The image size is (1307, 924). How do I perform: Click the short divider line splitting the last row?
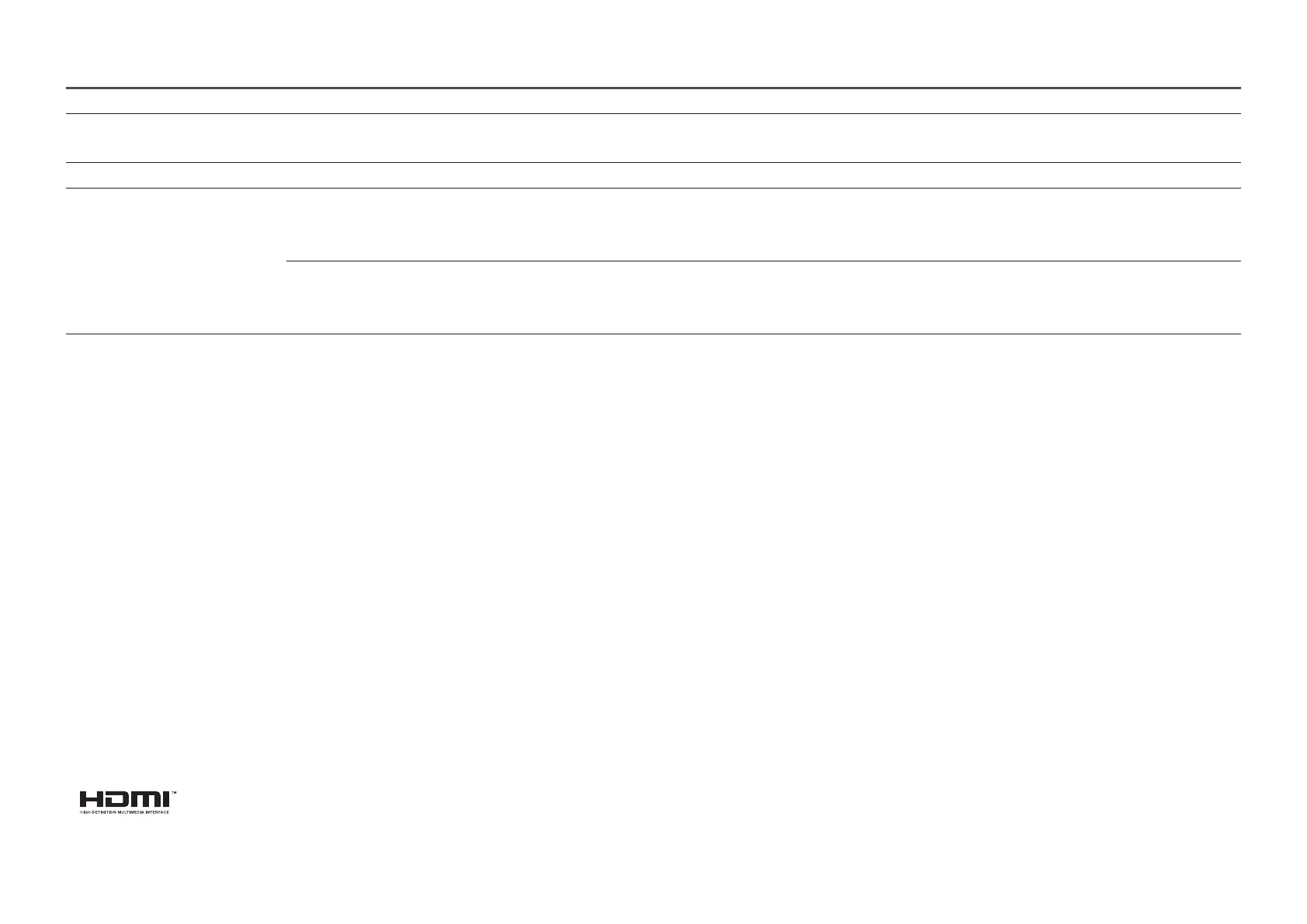point(764,261)
